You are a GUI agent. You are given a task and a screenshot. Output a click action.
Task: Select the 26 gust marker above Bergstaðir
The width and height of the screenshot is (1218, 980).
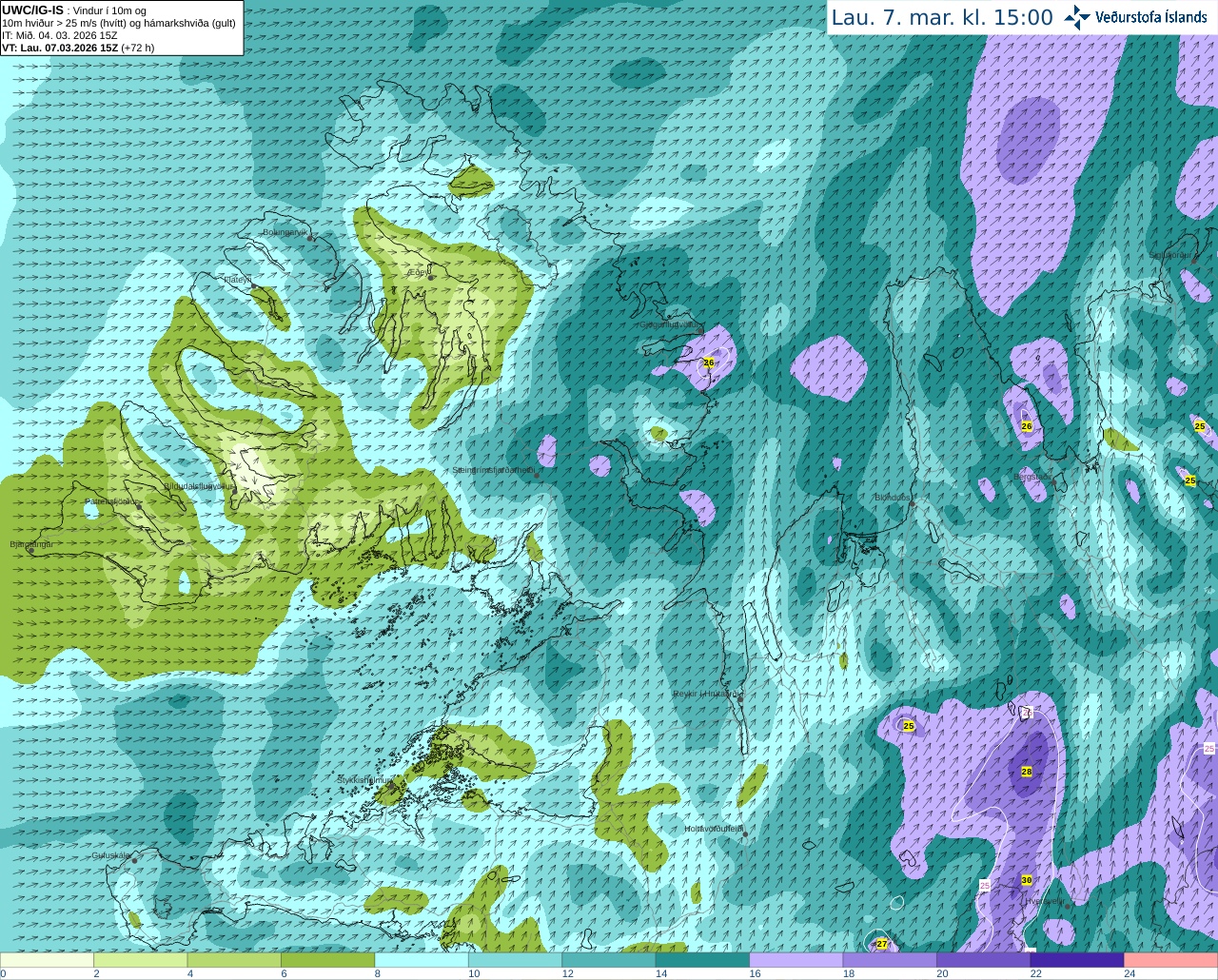(x=1027, y=426)
